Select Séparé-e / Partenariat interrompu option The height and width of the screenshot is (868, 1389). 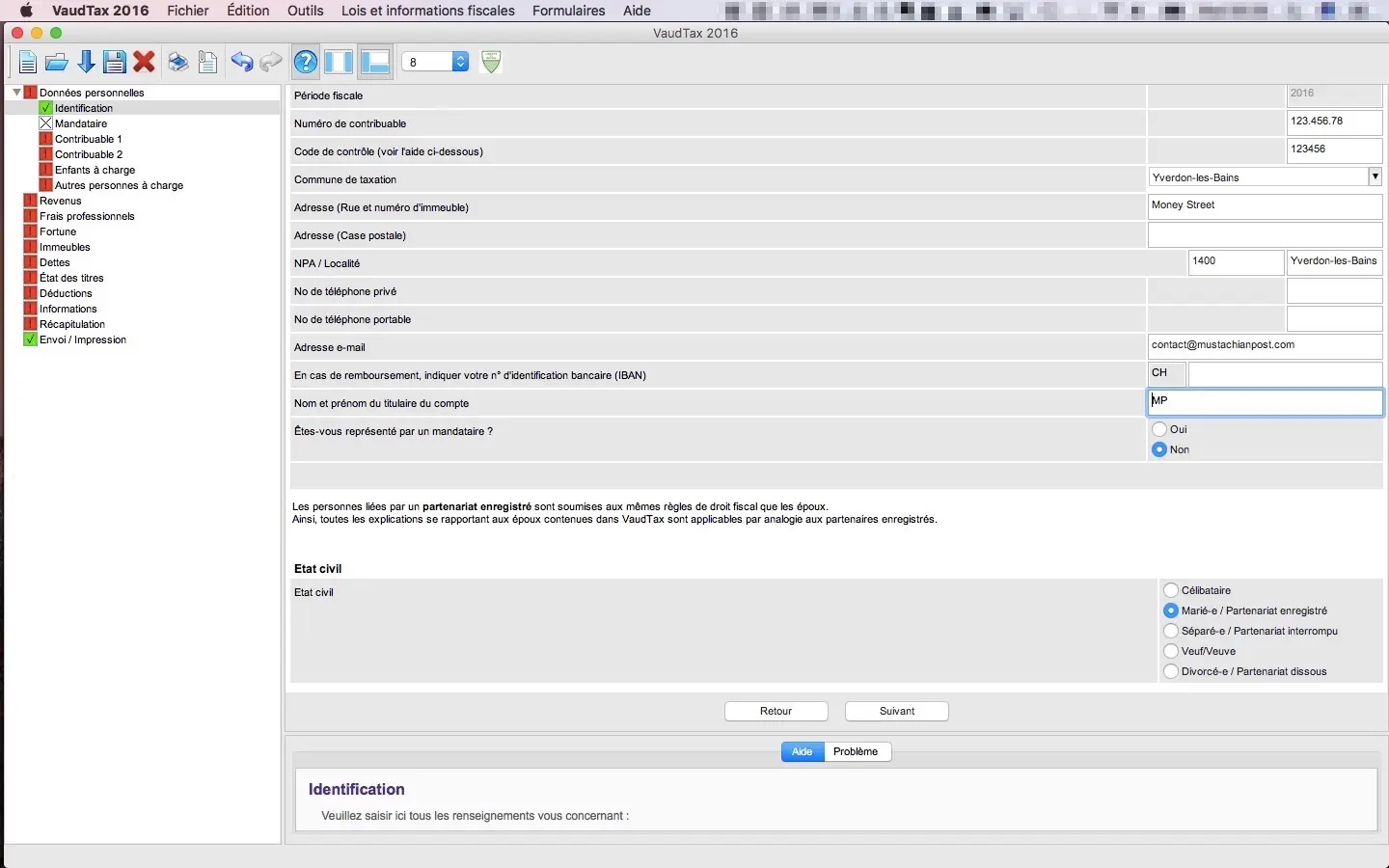(x=1171, y=631)
